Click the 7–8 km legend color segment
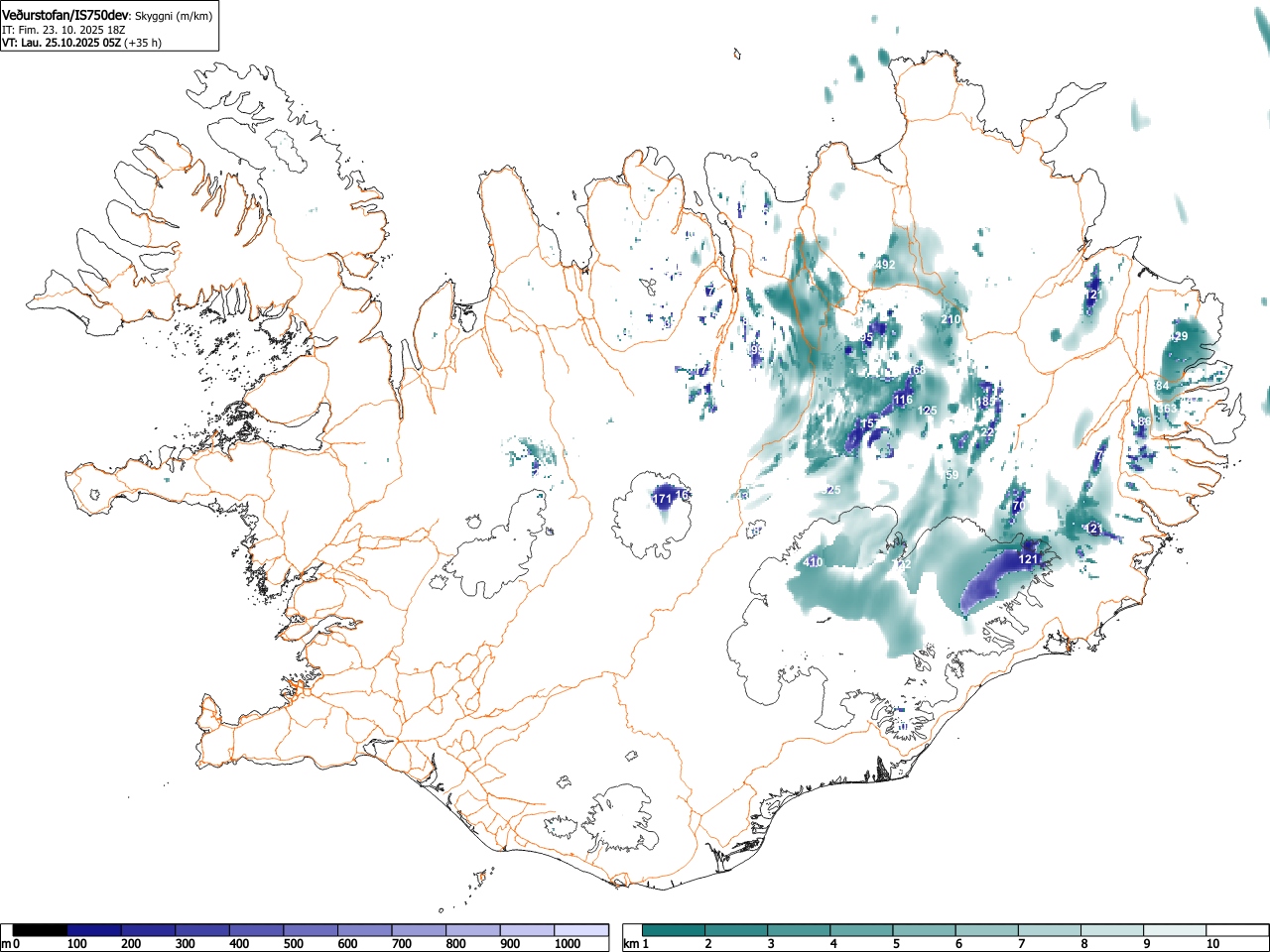Image resolution: width=1270 pixels, height=952 pixels. pos(1049,930)
